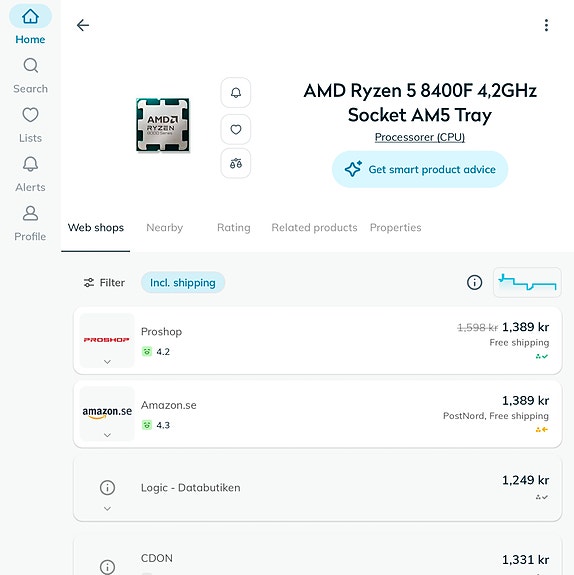Click Get smart product advice button

[420, 169]
